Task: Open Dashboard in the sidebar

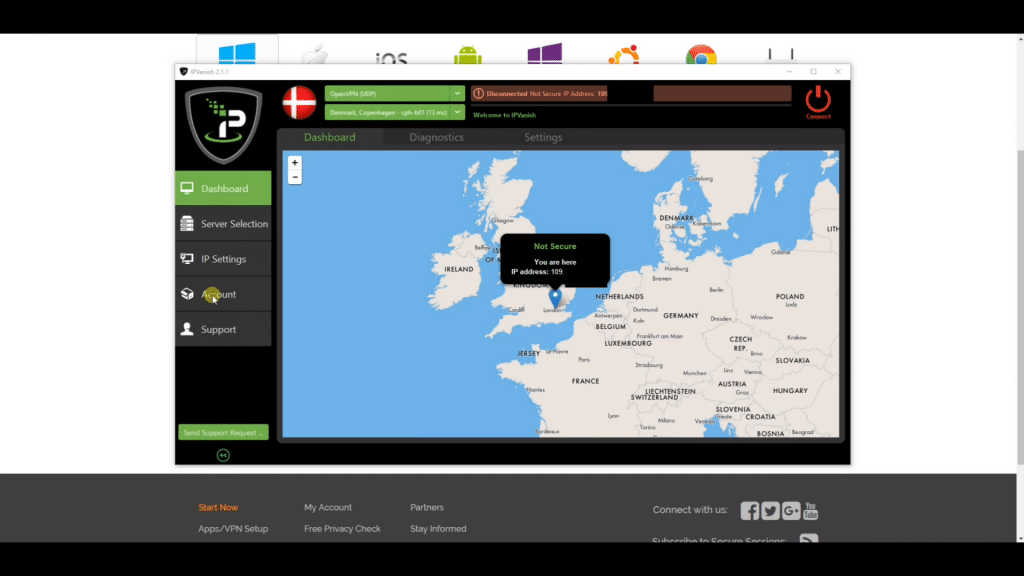Action: 223,188
